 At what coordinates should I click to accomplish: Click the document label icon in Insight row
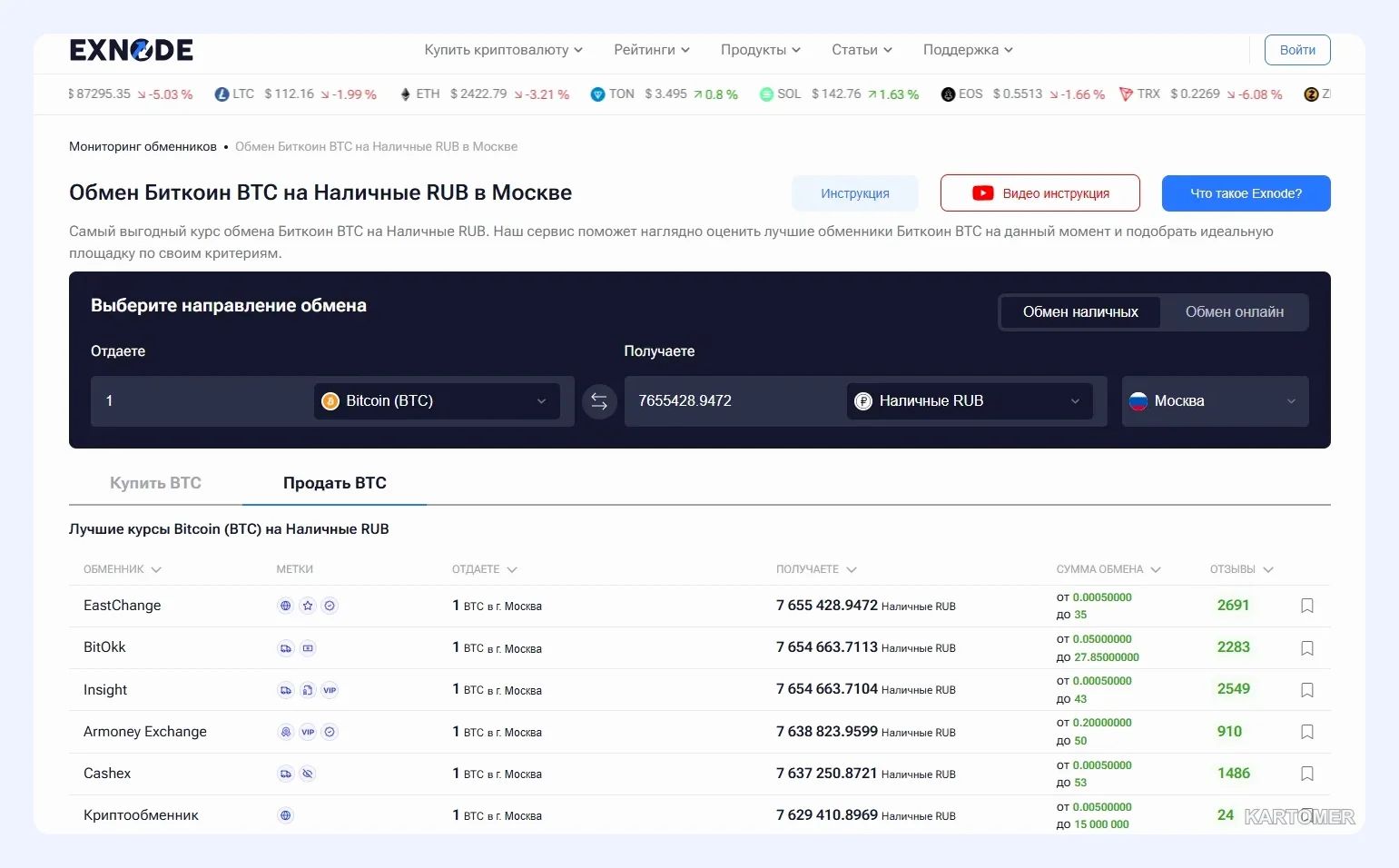tap(308, 690)
